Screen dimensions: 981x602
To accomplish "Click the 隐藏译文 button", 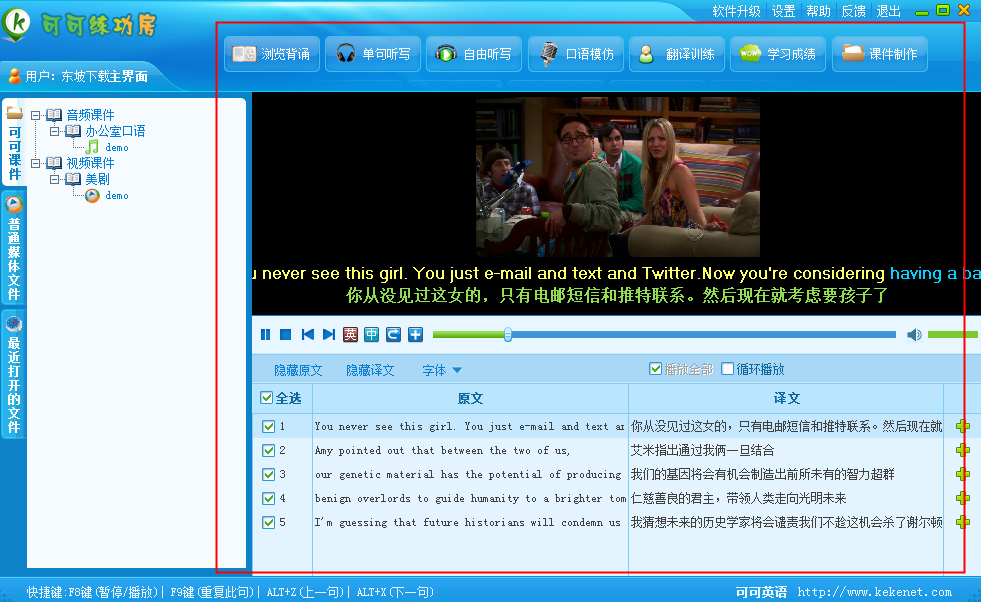I will (x=370, y=370).
